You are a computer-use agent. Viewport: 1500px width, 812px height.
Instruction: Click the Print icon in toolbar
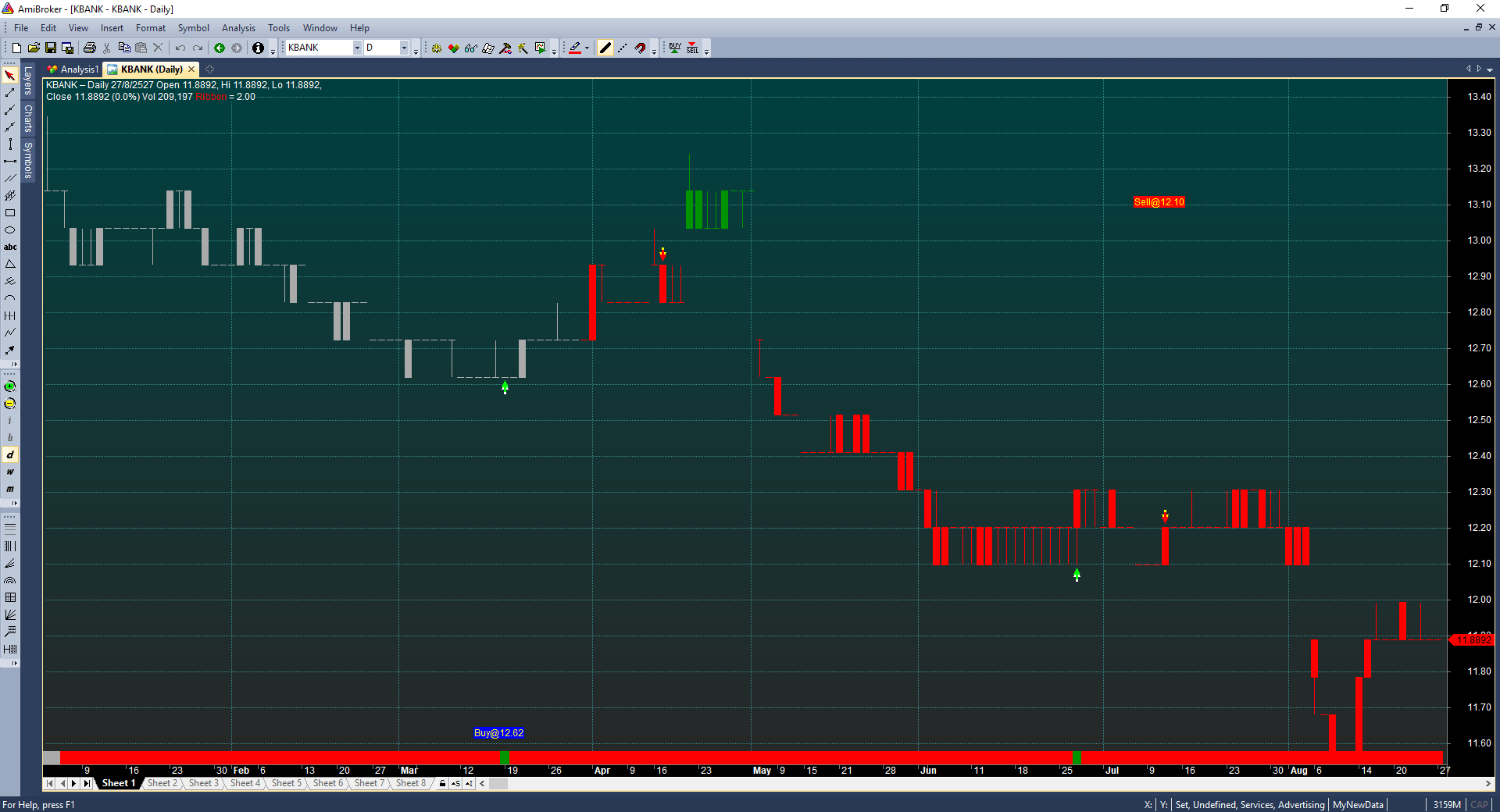coord(89,48)
